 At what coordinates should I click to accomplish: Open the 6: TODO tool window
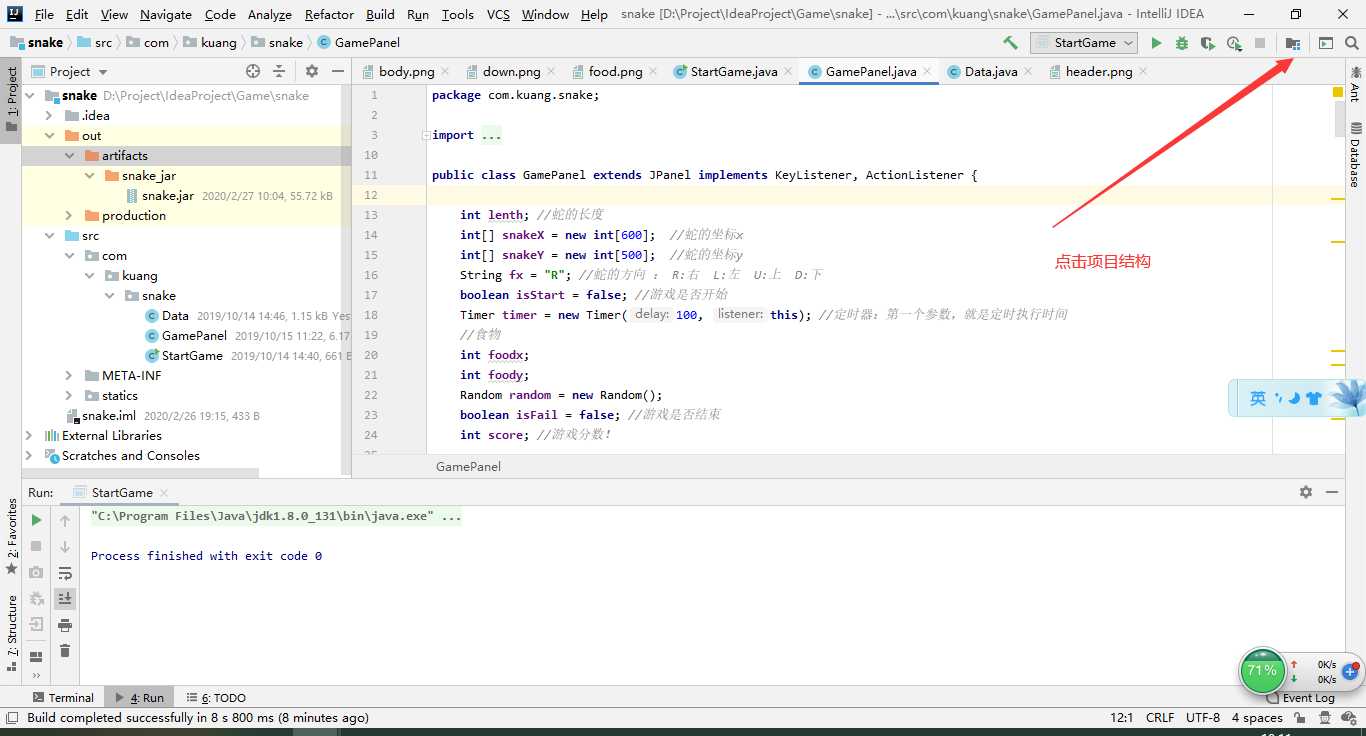(x=216, y=698)
